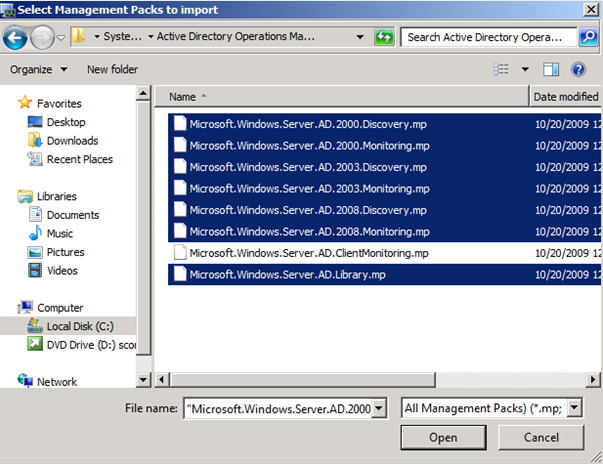
Task: Sort by the Name column header
Action: (x=342, y=96)
